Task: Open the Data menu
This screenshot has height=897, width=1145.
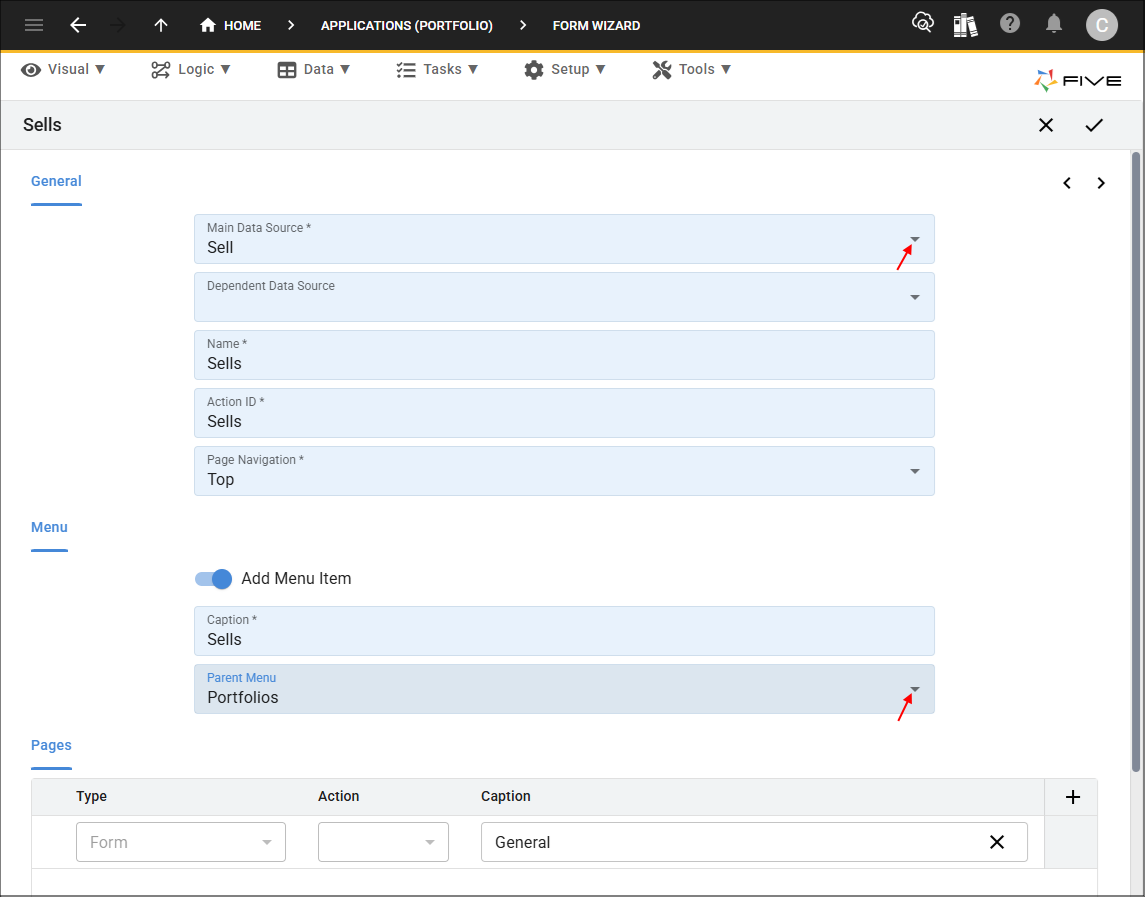Action: click(x=314, y=69)
